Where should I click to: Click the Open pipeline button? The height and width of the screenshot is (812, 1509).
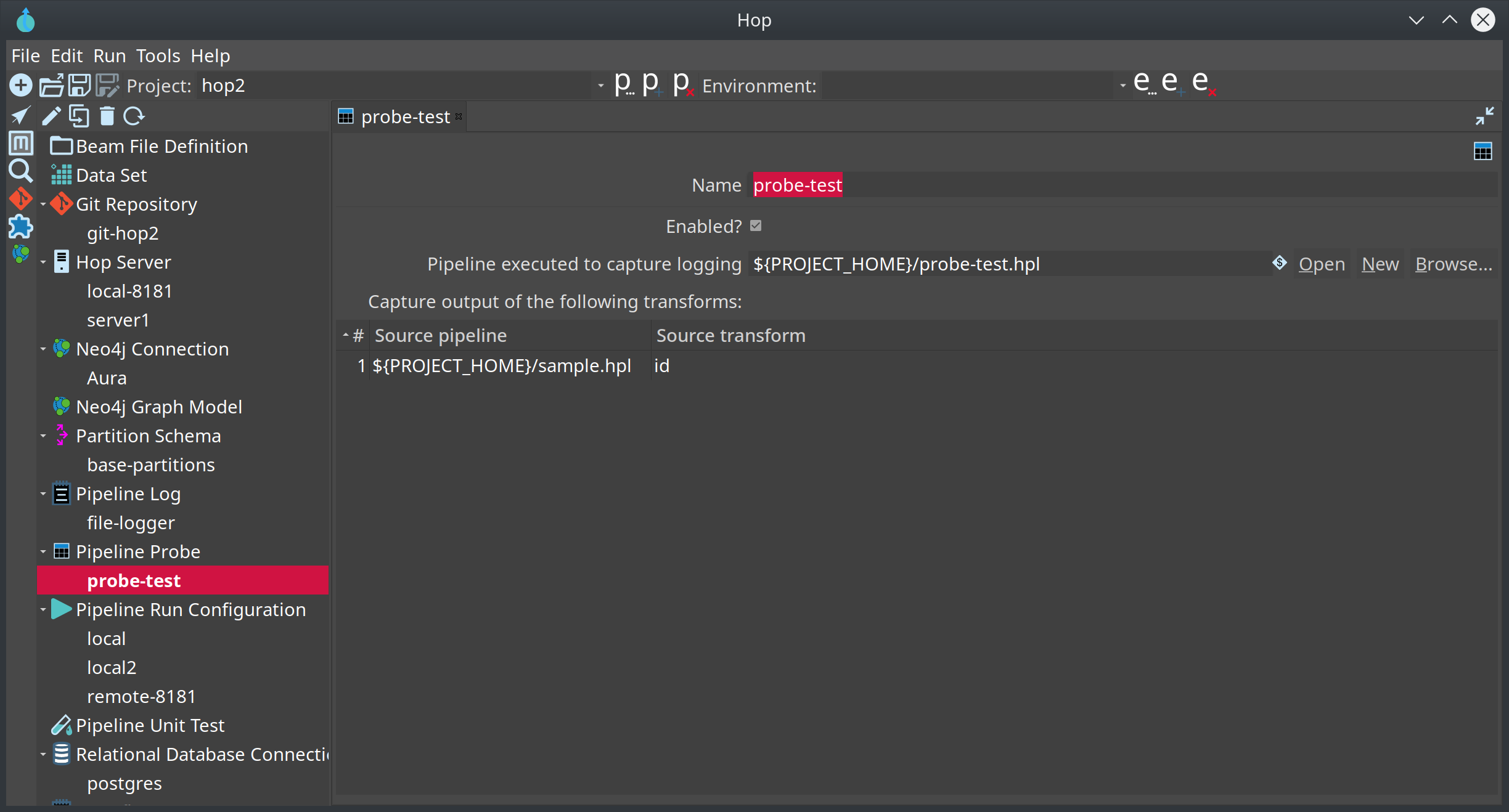coord(1321,264)
